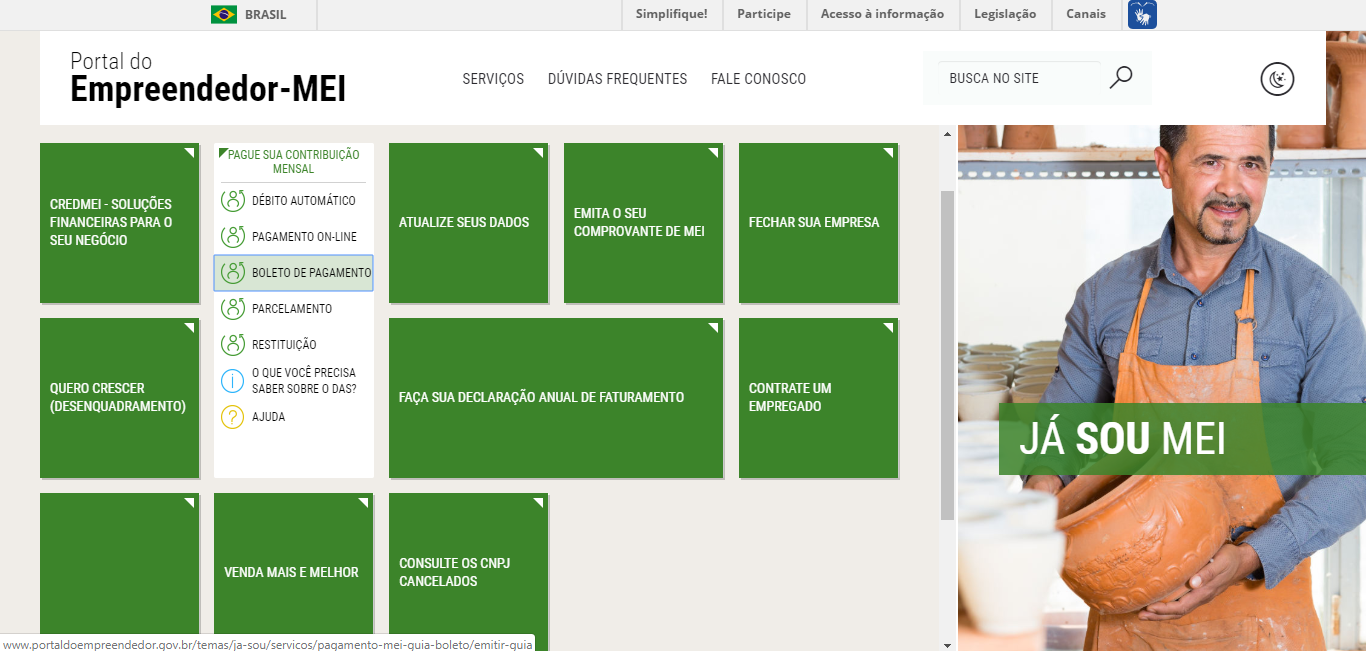The image size is (1366, 651).
Task: Click into the Busca no site field
Action: pos(1019,78)
